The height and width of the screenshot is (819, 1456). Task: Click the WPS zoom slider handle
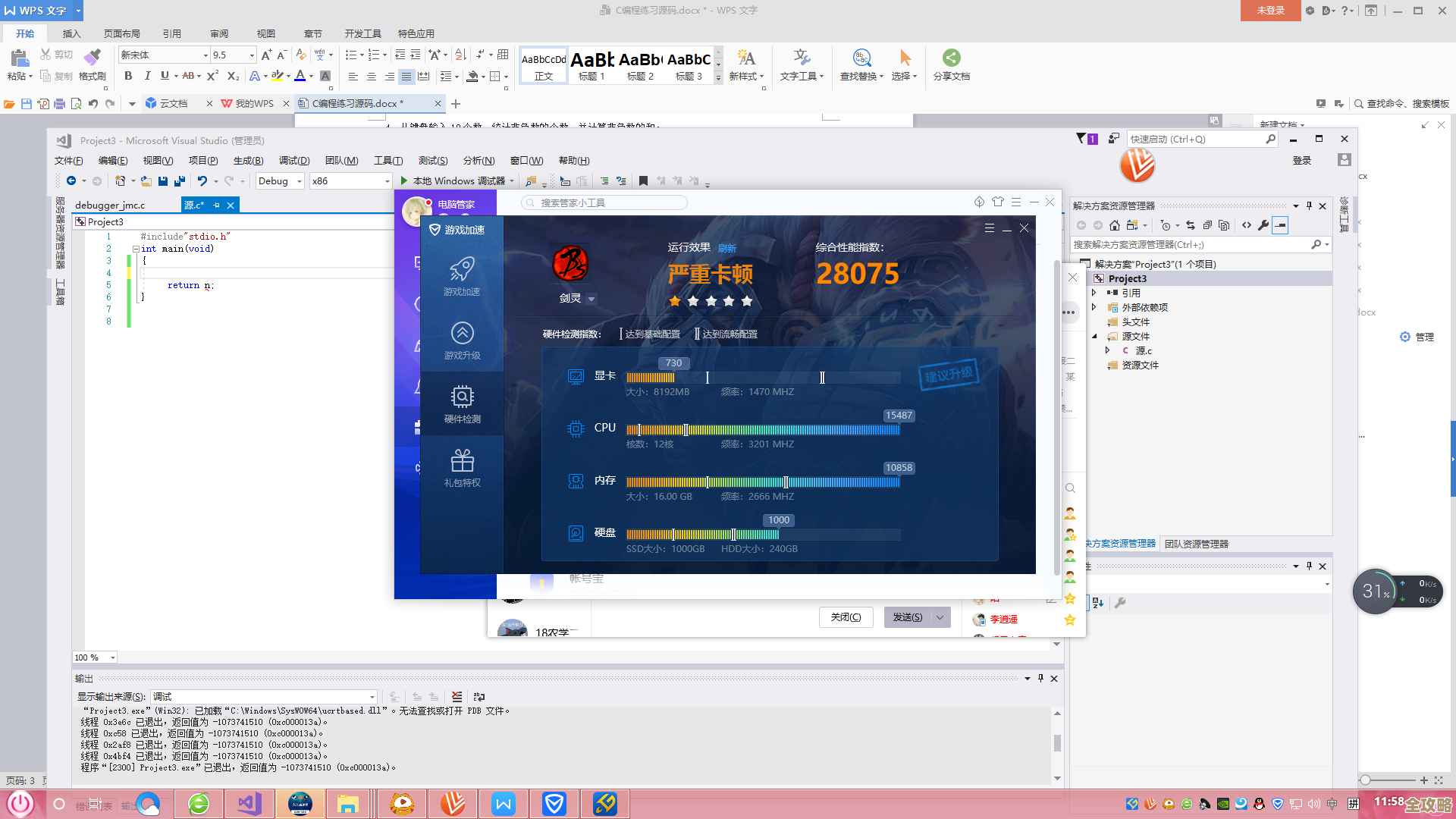(x=1365, y=780)
